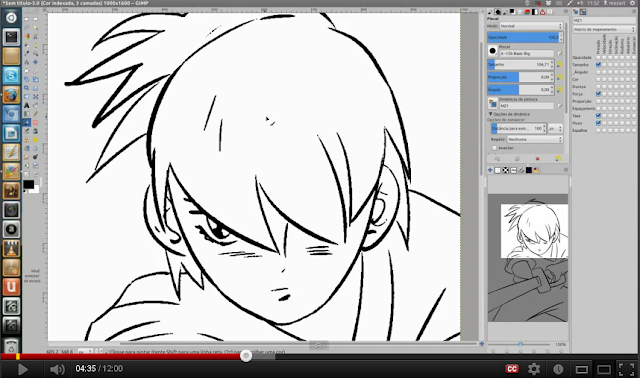This screenshot has height=378, width=640.
Task: Reset Tamanho to the brush's native size
Action: point(559,64)
